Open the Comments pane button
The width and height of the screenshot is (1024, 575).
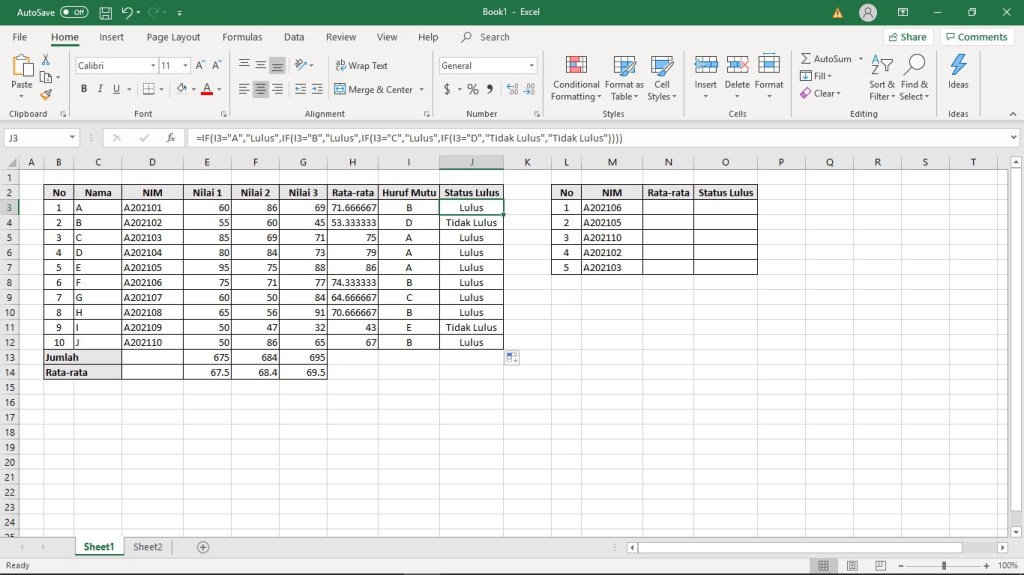(x=976, y=37)
